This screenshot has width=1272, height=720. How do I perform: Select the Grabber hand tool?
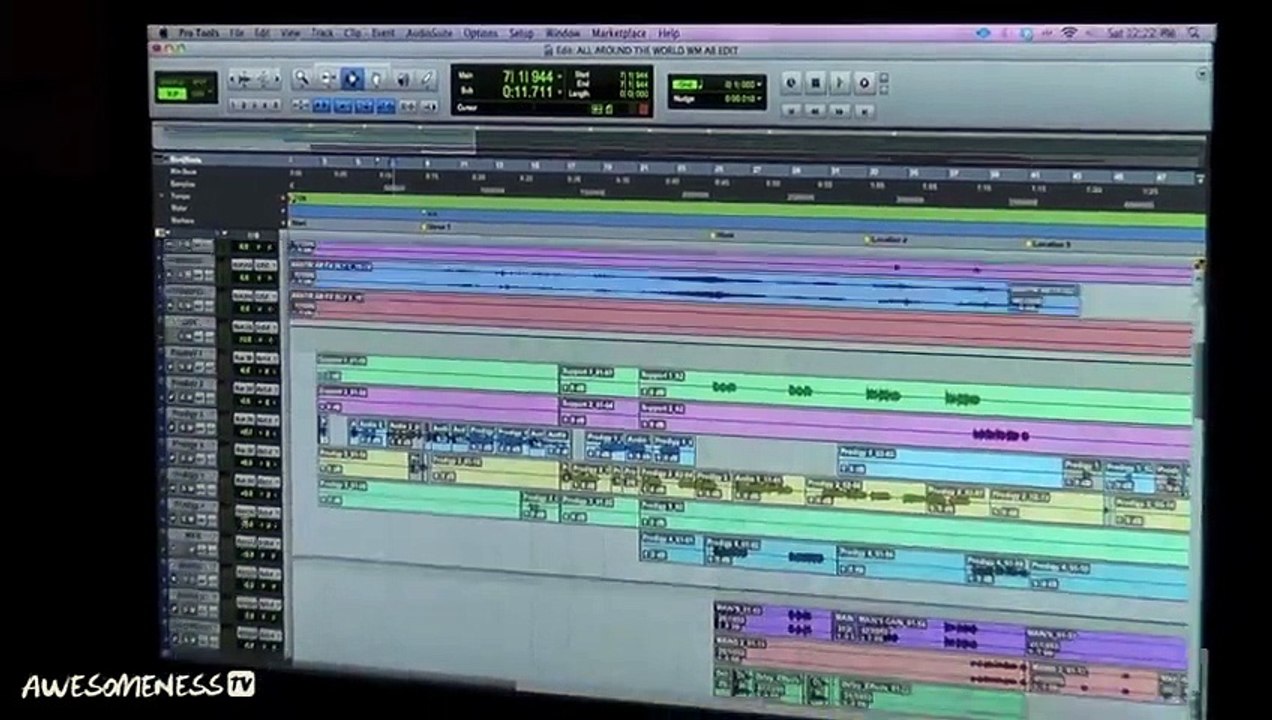377,78
